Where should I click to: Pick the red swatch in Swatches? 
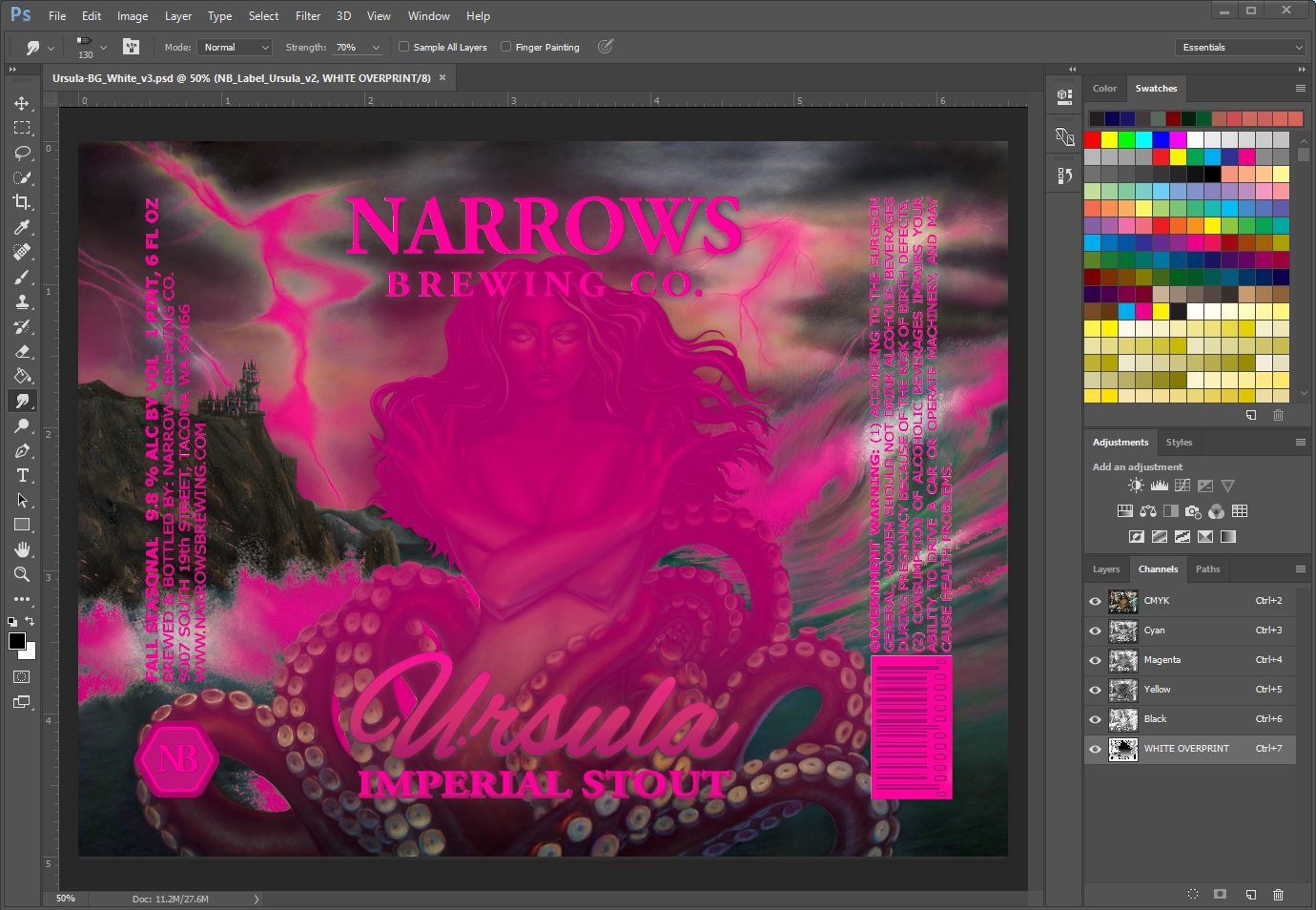tap(1093, 139)
